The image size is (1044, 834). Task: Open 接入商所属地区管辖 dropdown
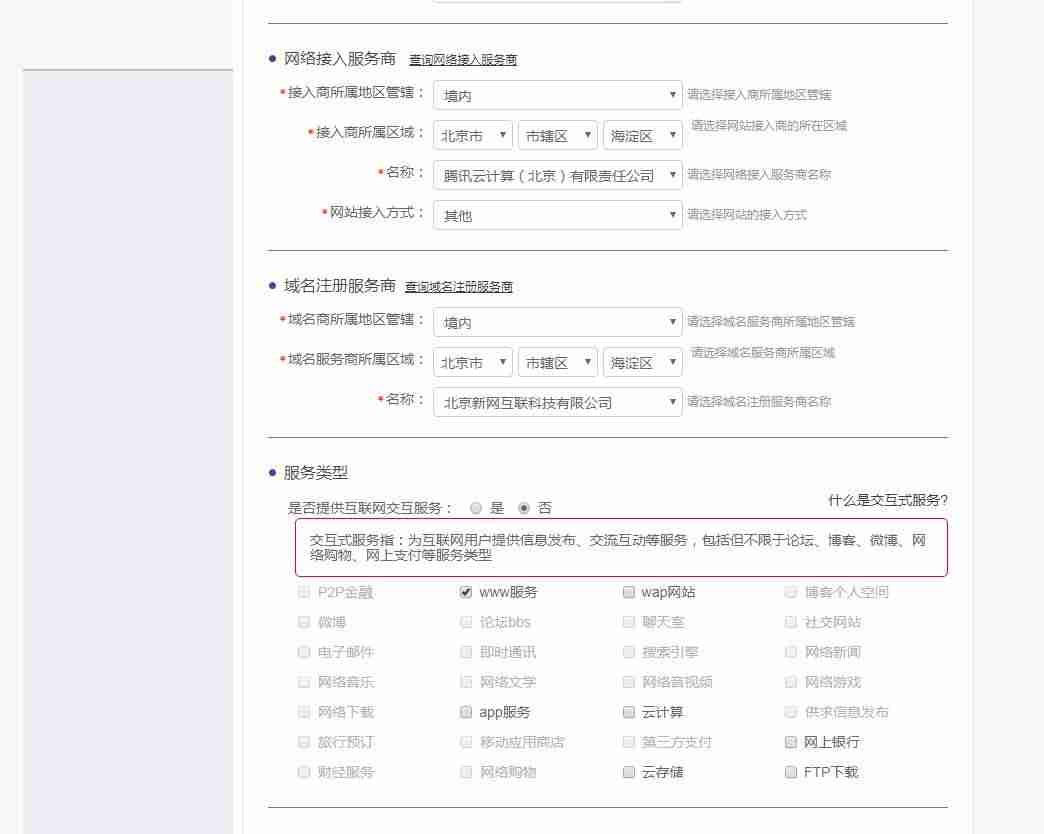tap(557, 95)
